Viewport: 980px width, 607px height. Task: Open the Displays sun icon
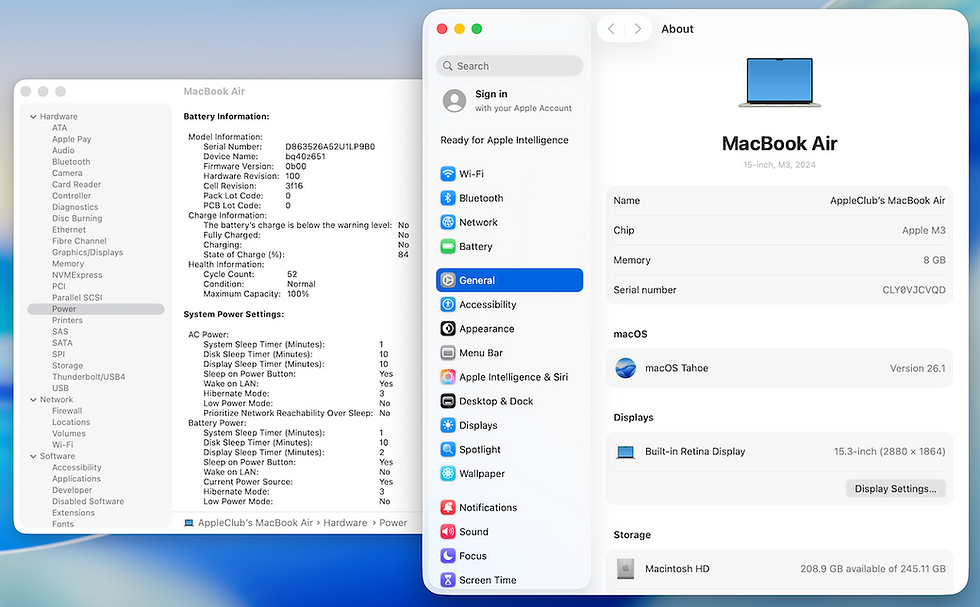[448, 425]
